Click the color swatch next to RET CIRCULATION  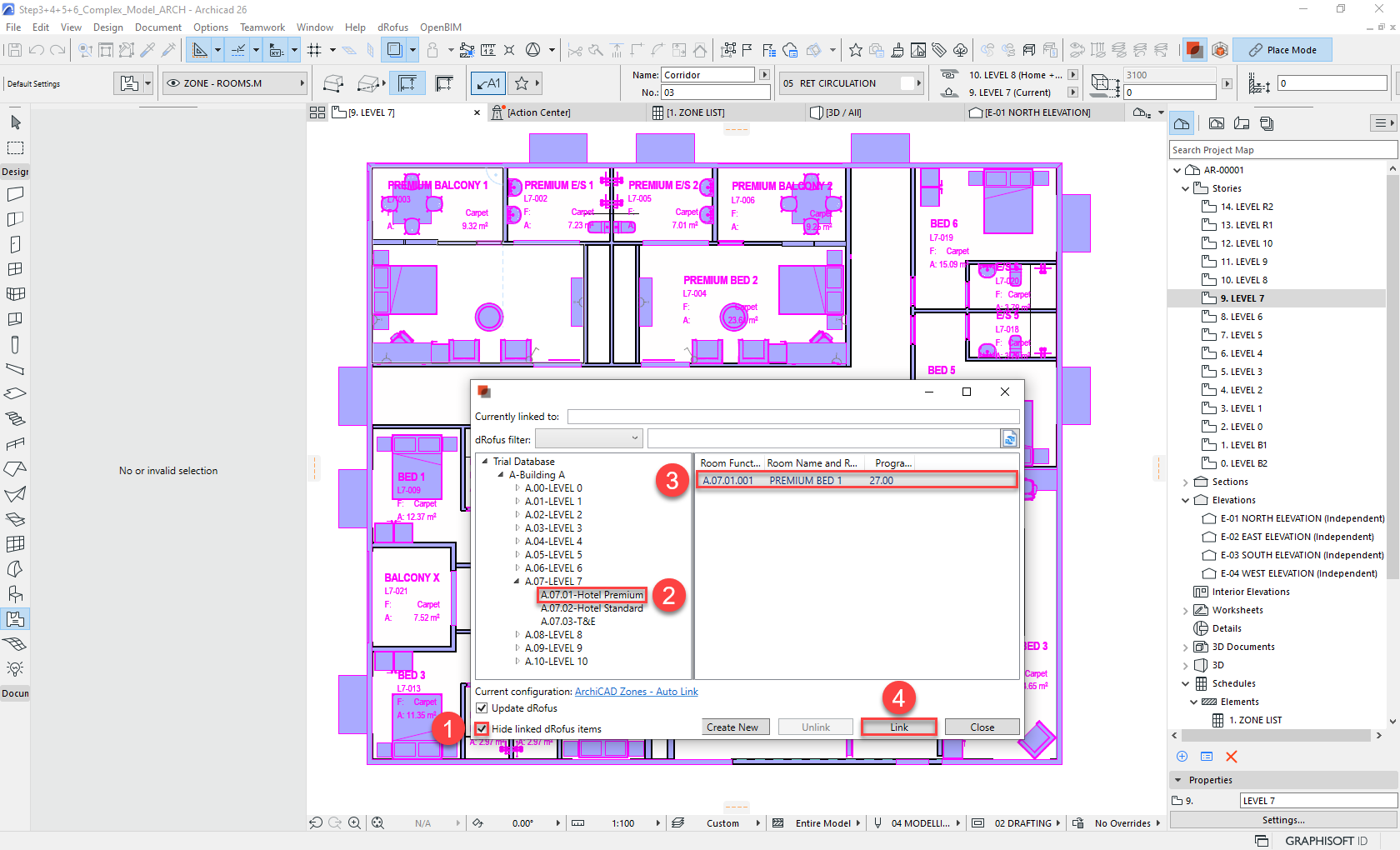[x=908, y=82]
